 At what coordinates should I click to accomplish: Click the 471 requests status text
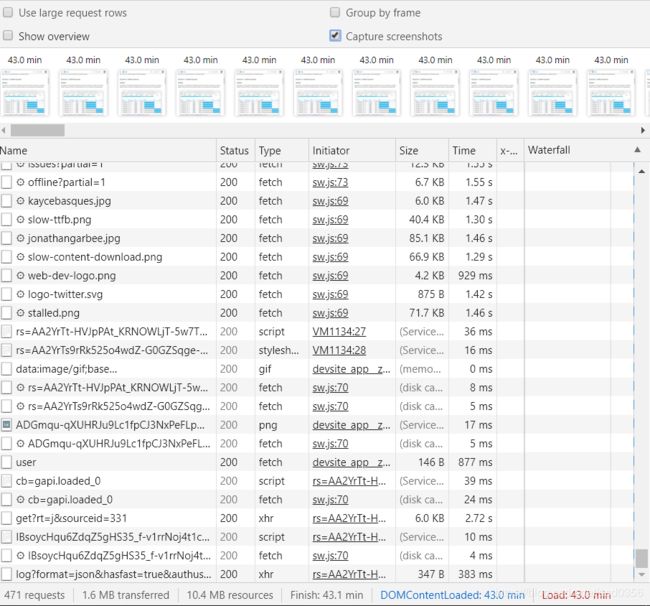(x=34, y=595)
